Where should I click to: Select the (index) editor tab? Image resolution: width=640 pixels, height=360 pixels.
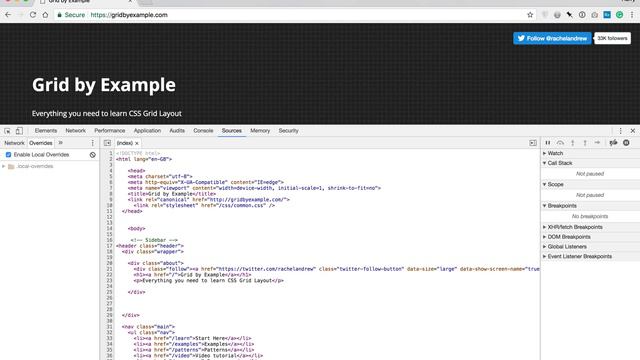[x=125, y=143]
